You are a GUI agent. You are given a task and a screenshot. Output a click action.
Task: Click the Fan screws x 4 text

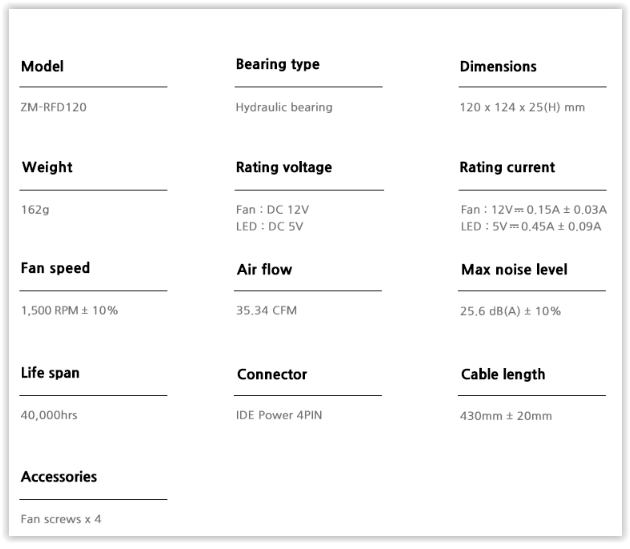pyautogui.click(x=61, y=519)
